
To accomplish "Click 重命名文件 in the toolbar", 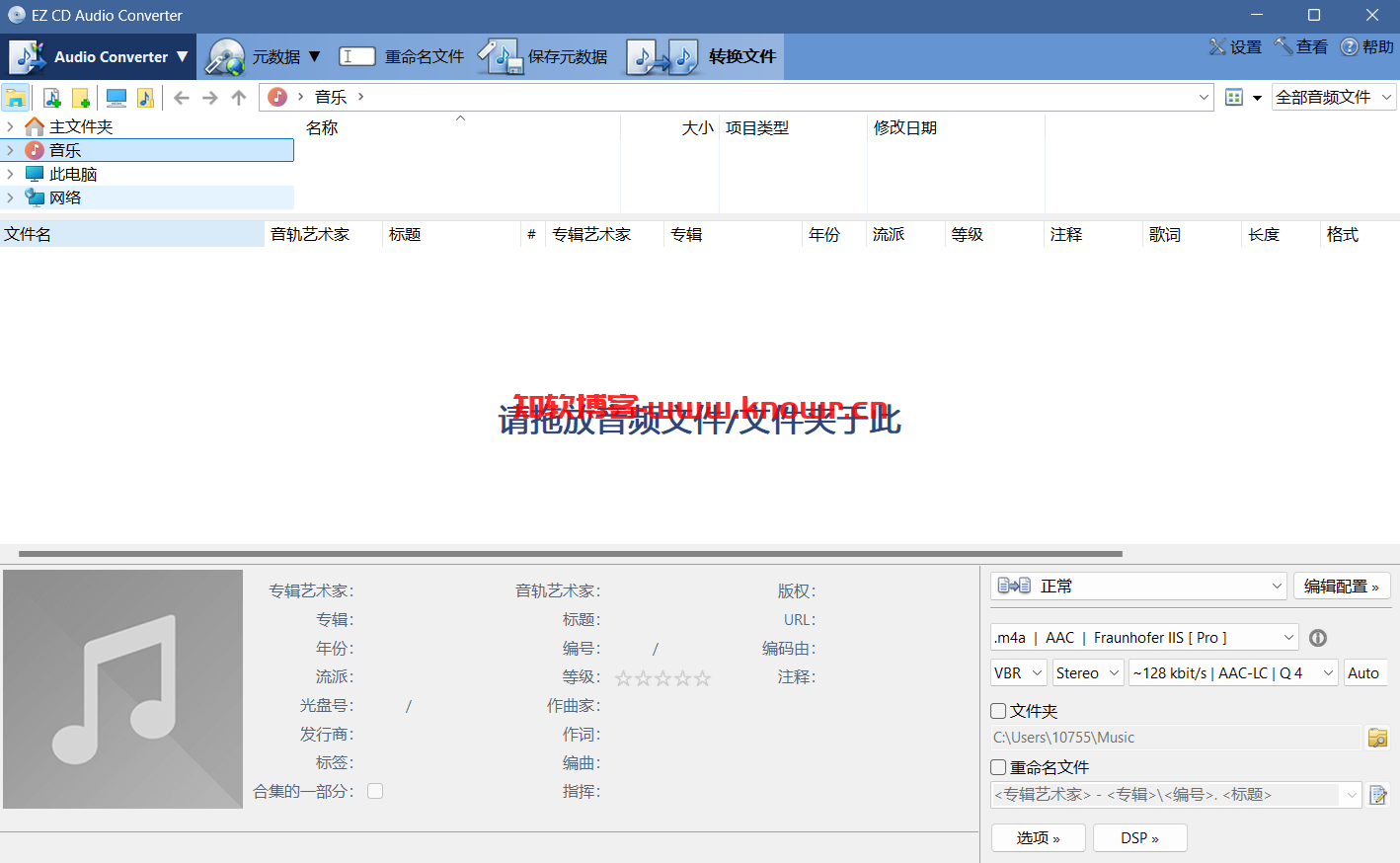I will 401,57.
